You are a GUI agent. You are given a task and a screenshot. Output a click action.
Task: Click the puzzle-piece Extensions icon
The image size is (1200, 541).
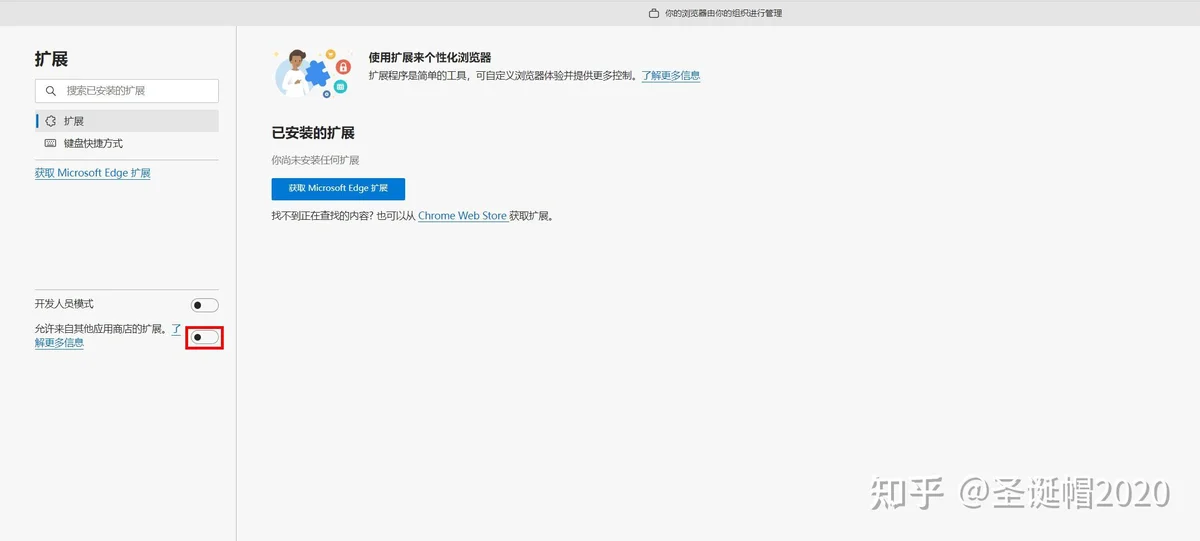[x=51, y=121]
